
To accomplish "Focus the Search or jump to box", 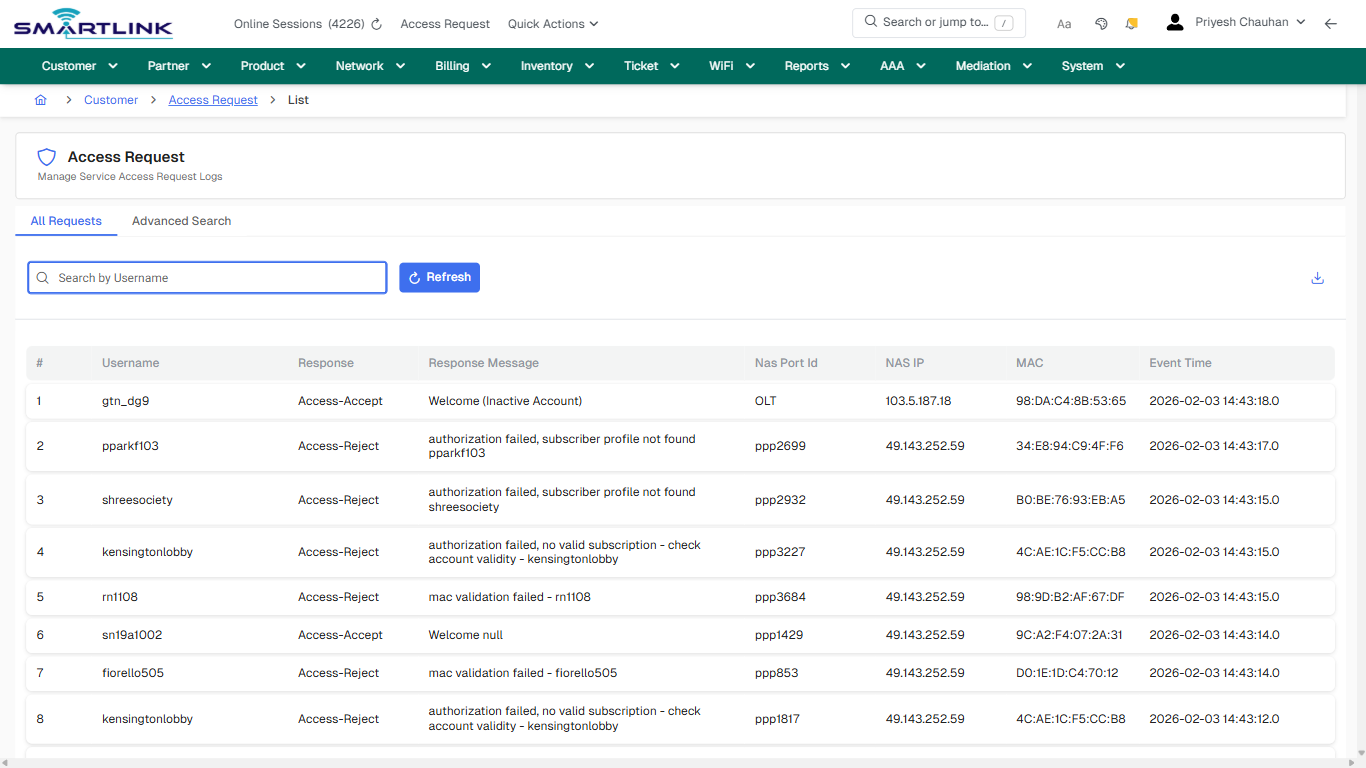I will pos(938,22).
